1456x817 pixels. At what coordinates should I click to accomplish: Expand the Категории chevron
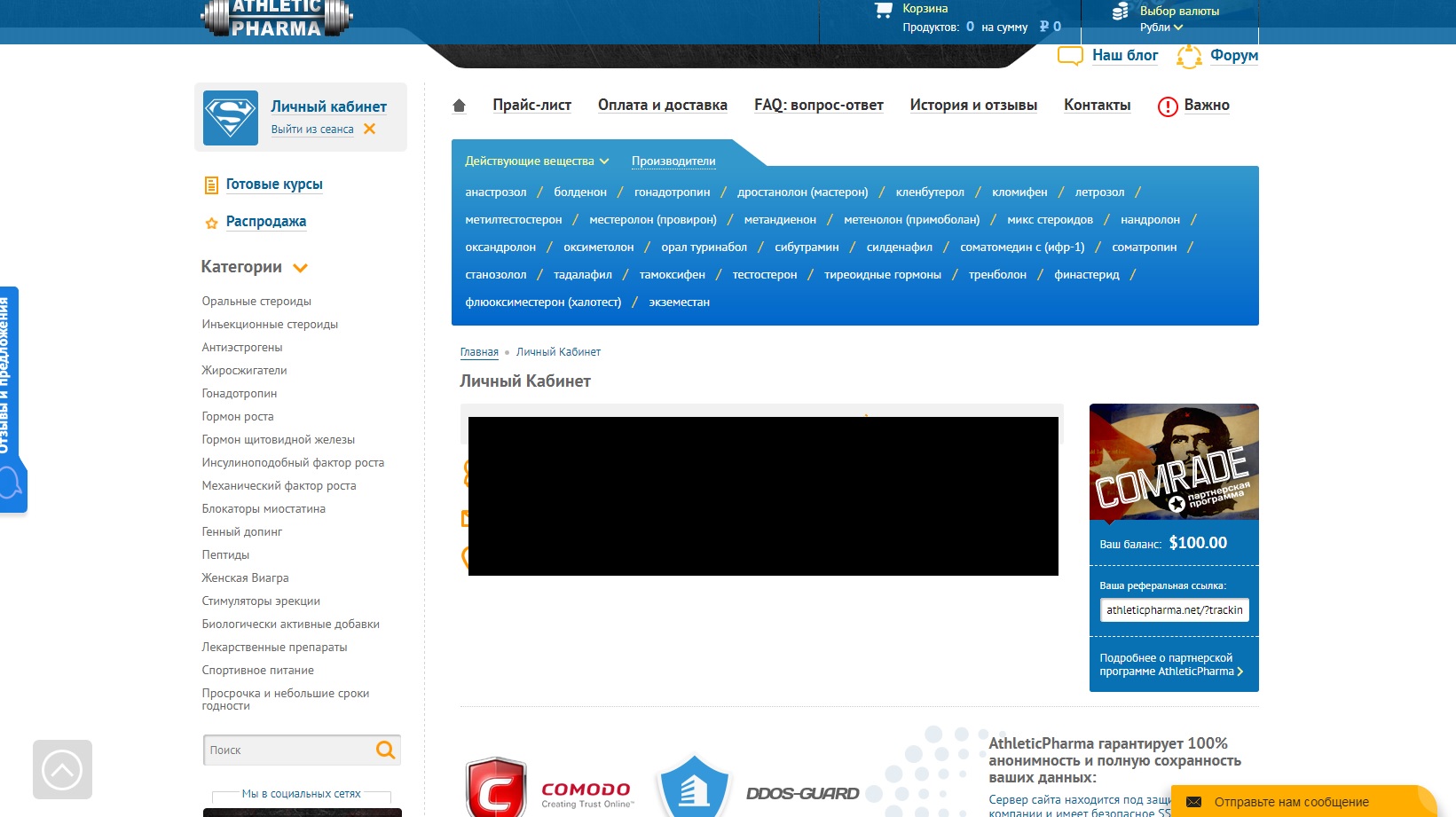point(301,268)
